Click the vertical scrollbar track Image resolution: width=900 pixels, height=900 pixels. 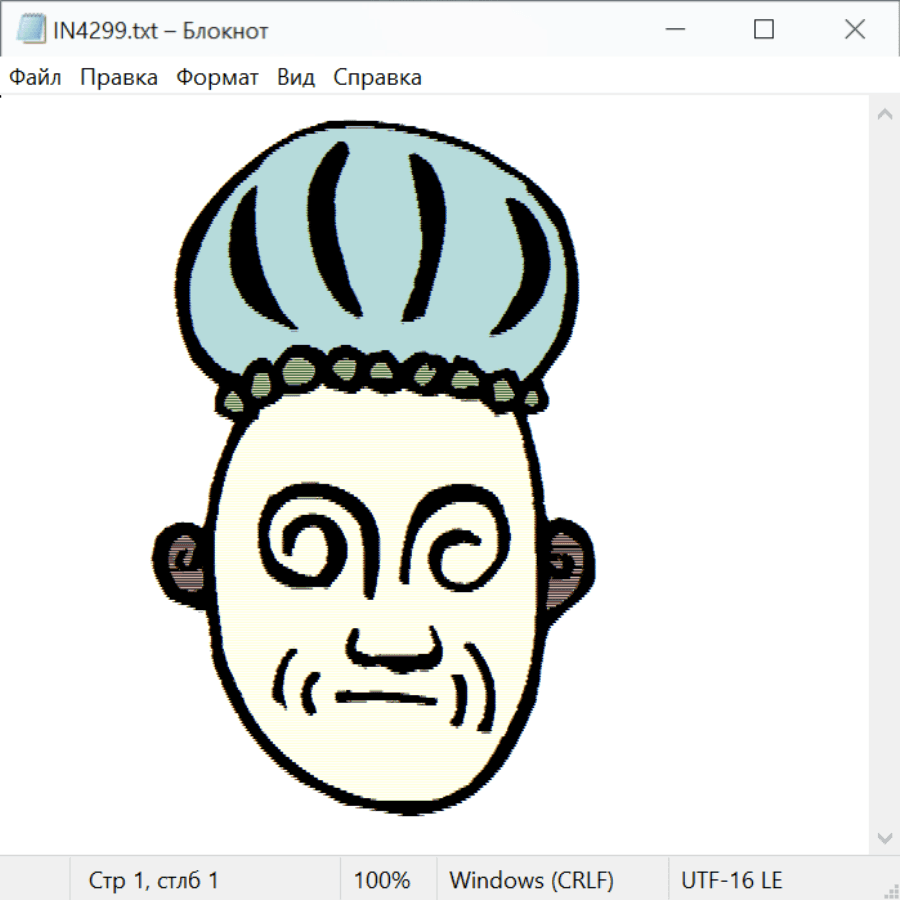[x=884, y=475]
